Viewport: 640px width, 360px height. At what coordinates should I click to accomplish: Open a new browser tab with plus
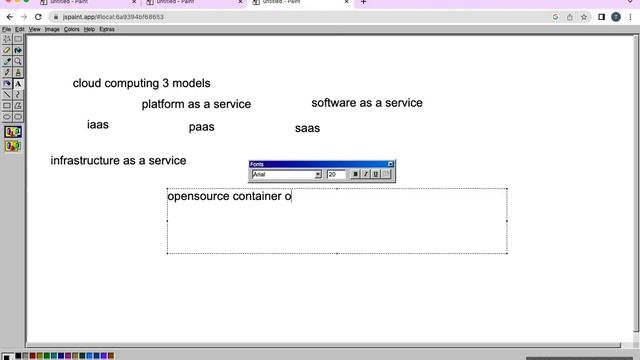(x=364, y=2)
